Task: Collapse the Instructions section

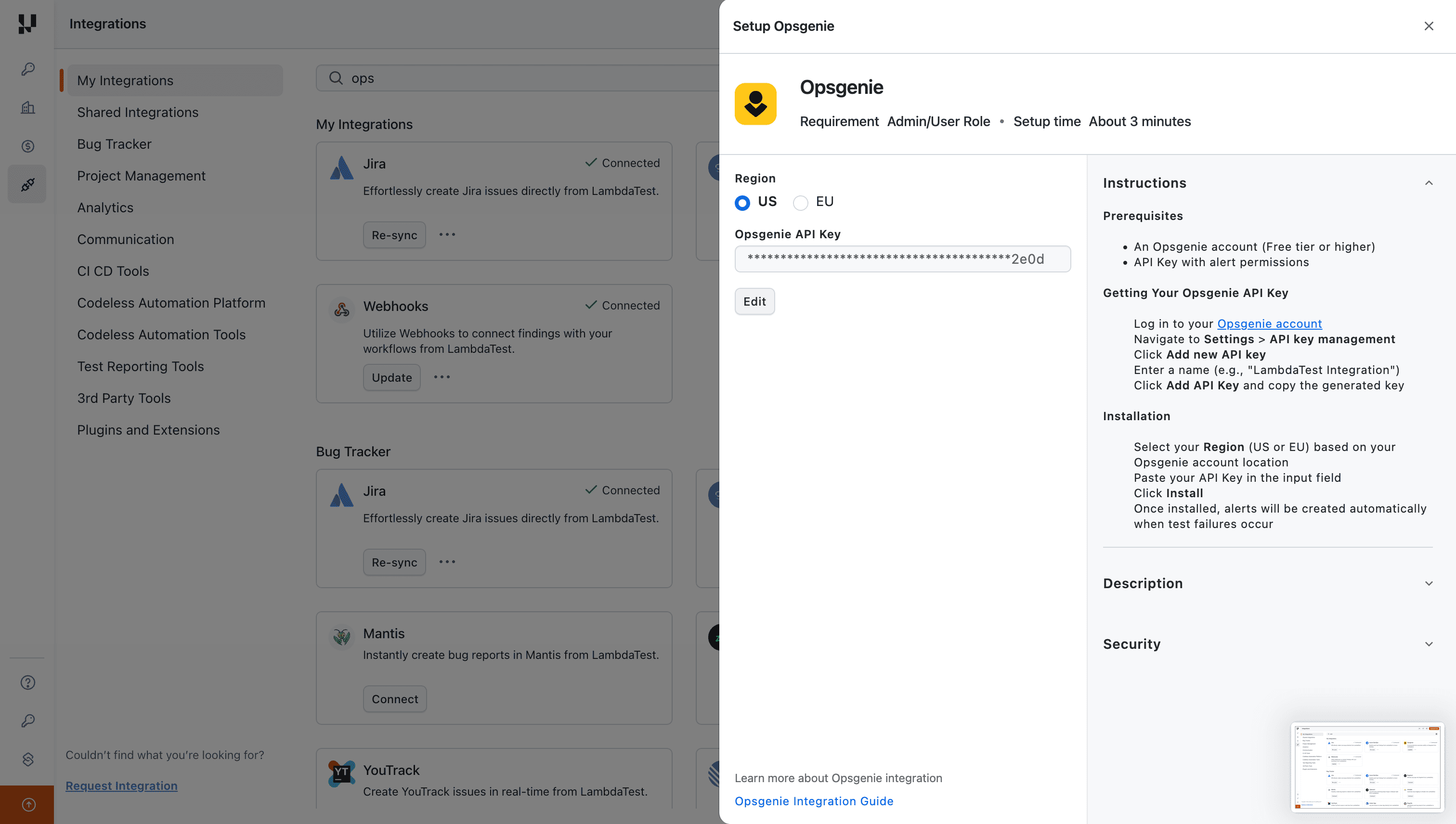Action: coord(1428,182)
